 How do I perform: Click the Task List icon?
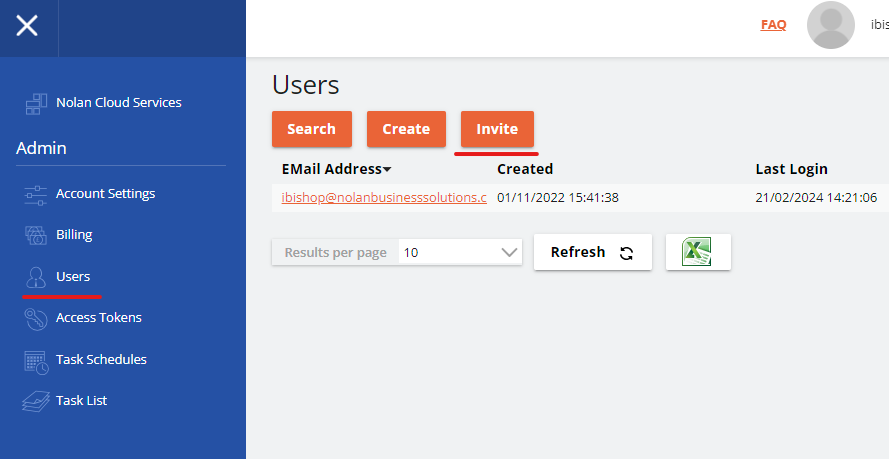36,401
